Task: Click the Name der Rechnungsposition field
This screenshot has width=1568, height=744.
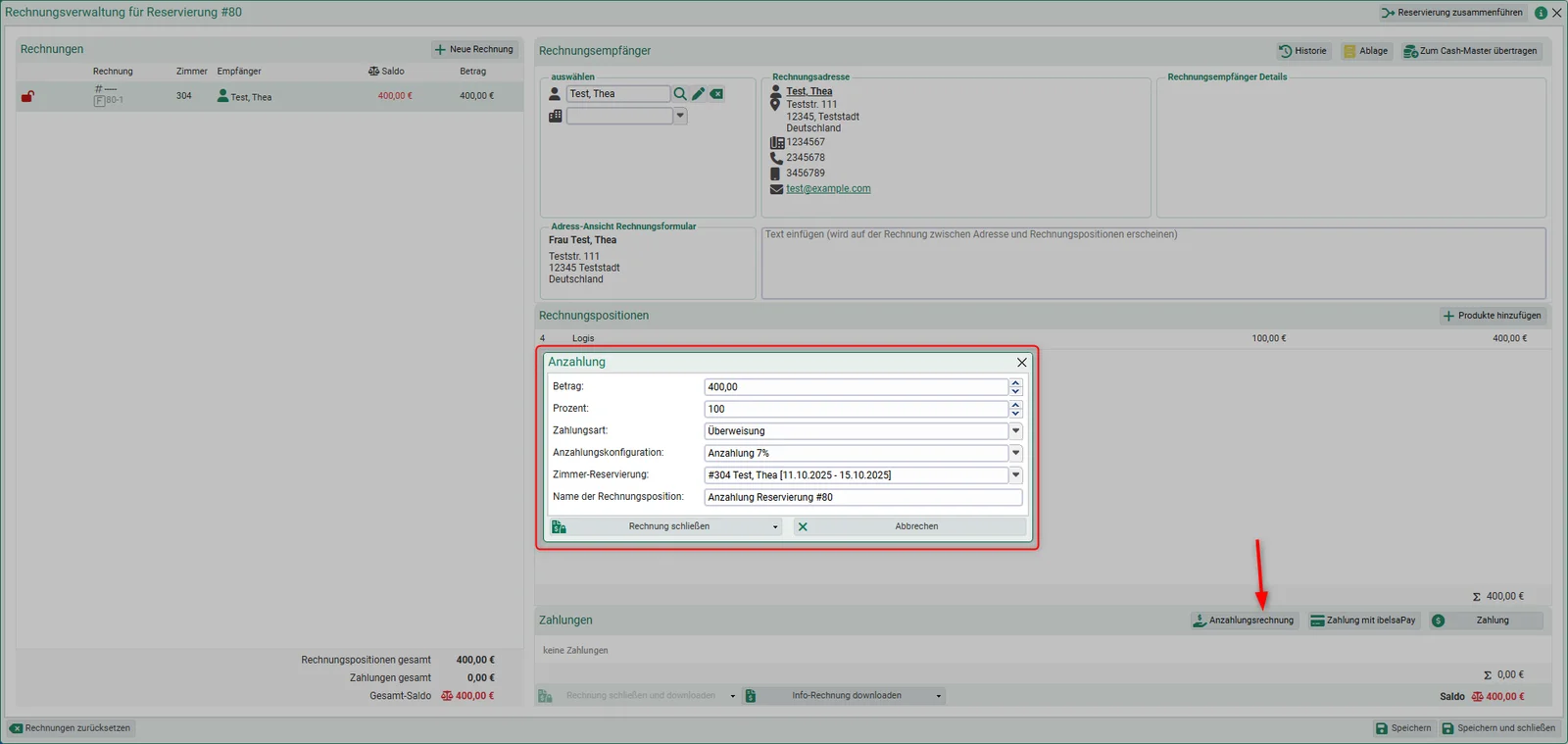Action: coord(863,497)
